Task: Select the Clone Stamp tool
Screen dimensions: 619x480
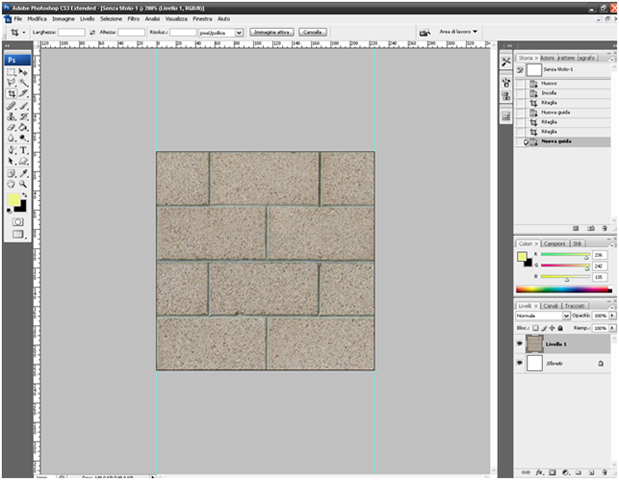Action: [11, 116]
